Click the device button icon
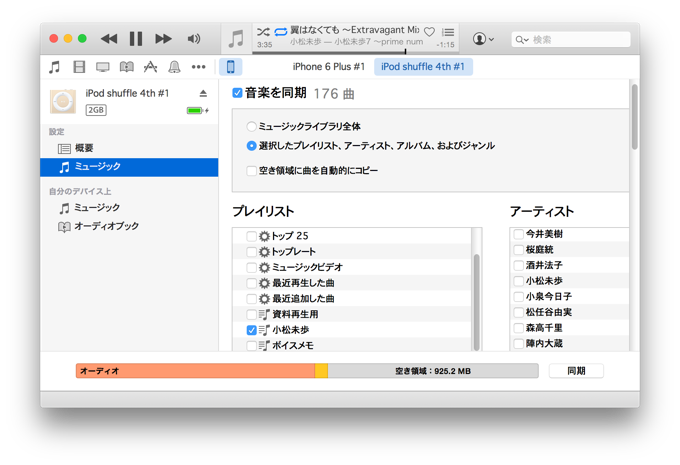 (x=231, y=67)
